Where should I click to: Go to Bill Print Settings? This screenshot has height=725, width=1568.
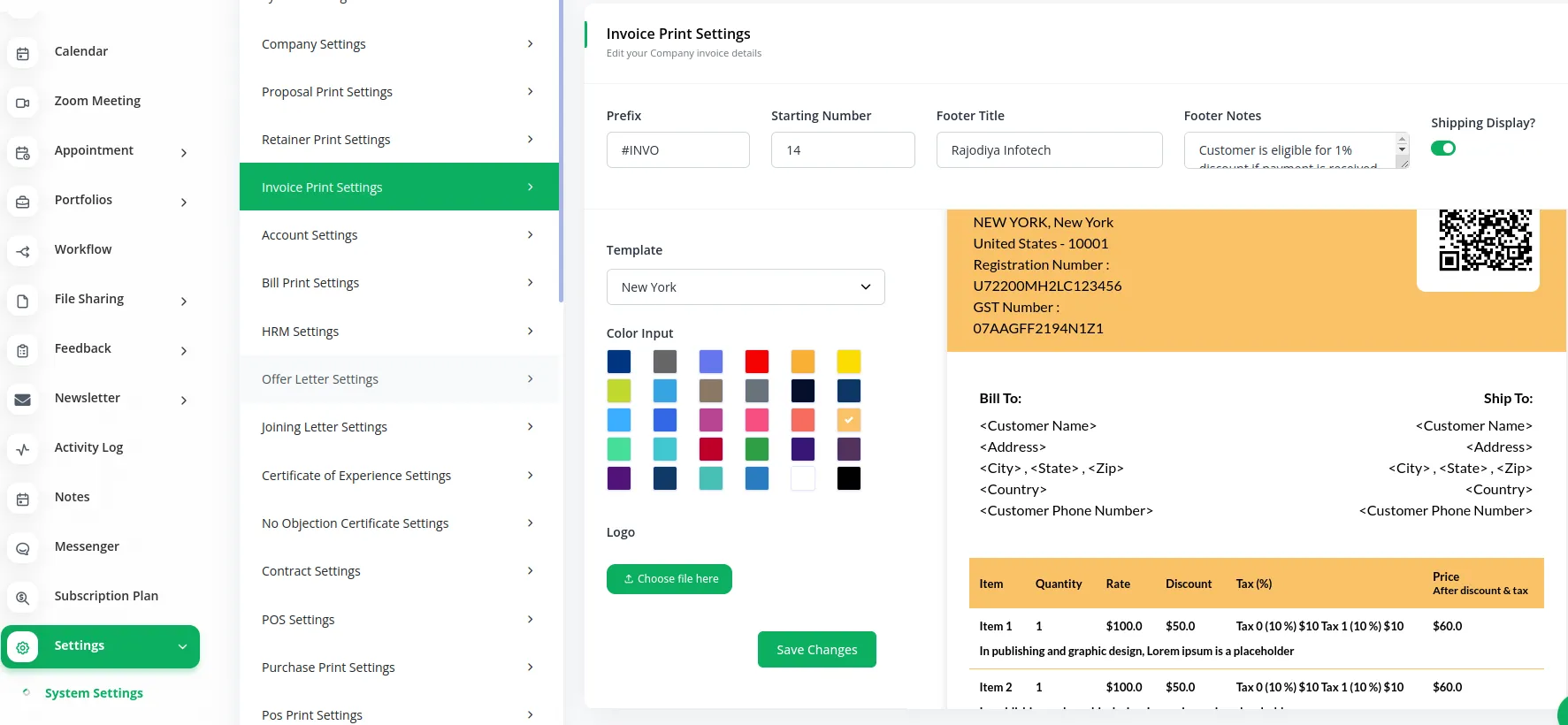pyautogui.click(x=398, y=283)
